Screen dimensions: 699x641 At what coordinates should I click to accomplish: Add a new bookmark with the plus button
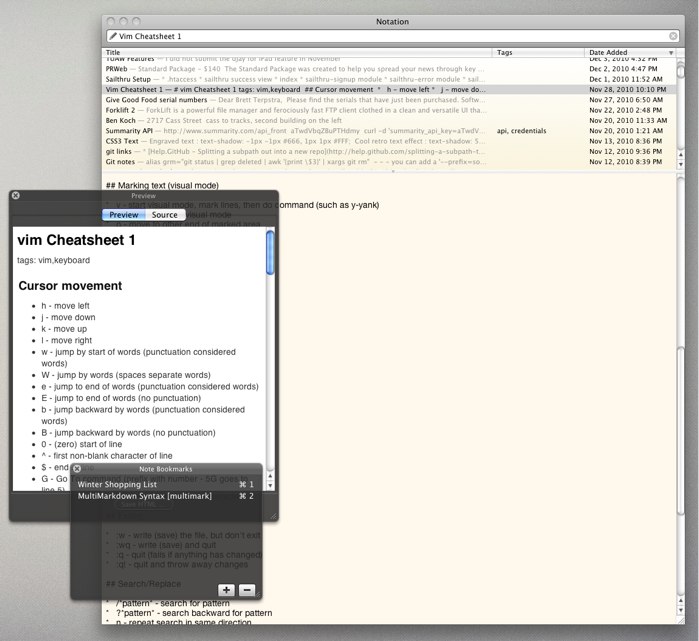(226, 590)
